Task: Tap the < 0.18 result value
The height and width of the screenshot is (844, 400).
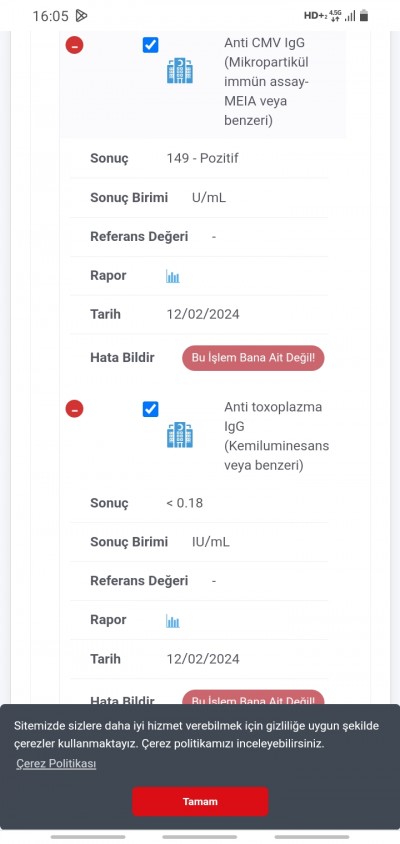Action: (x=185, y=503)
